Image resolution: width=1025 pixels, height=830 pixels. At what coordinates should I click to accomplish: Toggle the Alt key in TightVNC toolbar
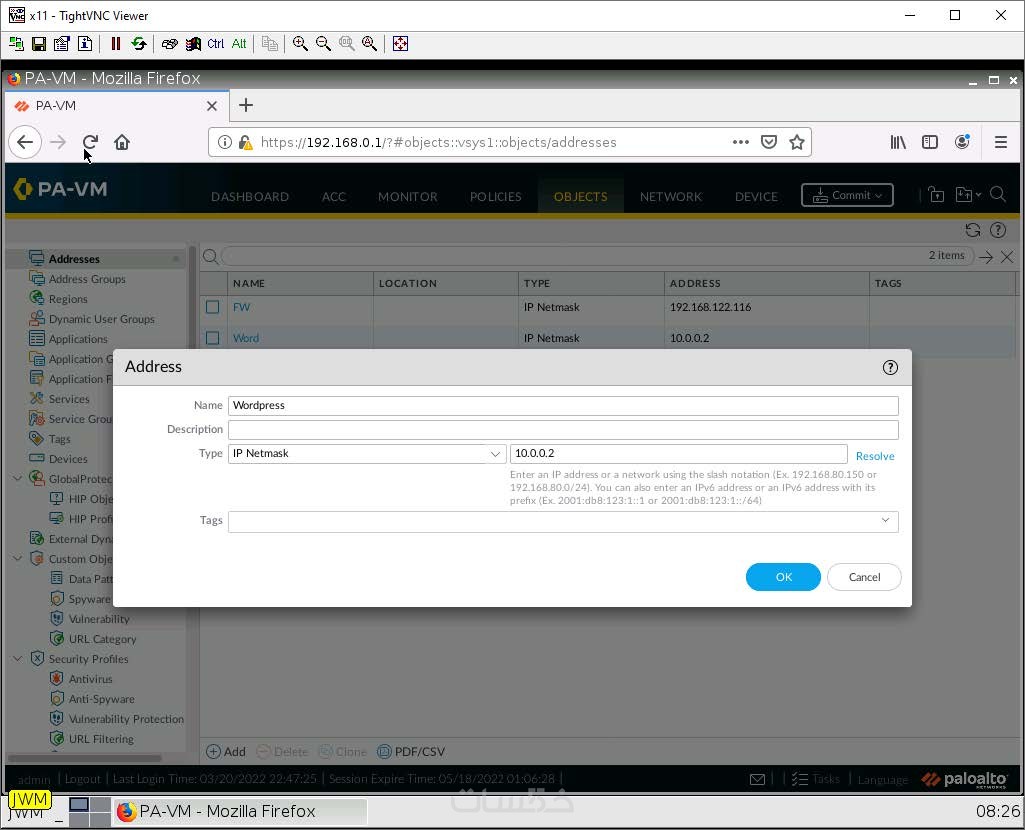pos(239,44)
